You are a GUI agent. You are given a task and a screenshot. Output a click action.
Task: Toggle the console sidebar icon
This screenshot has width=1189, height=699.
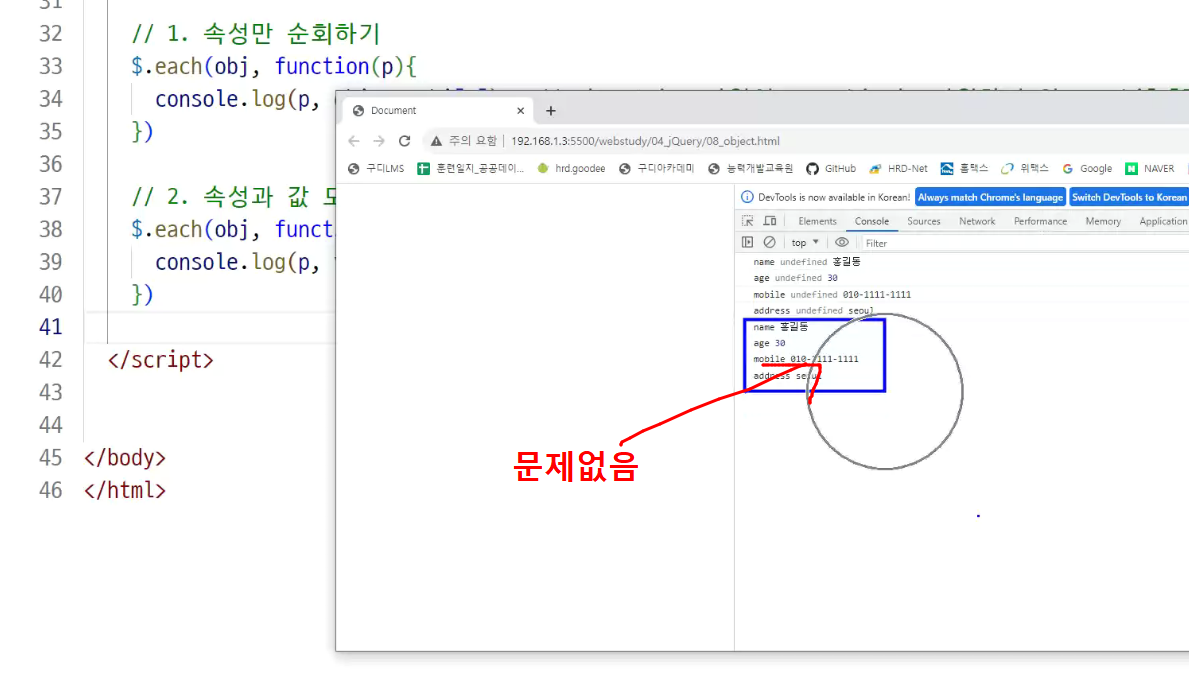coord(748,243)
